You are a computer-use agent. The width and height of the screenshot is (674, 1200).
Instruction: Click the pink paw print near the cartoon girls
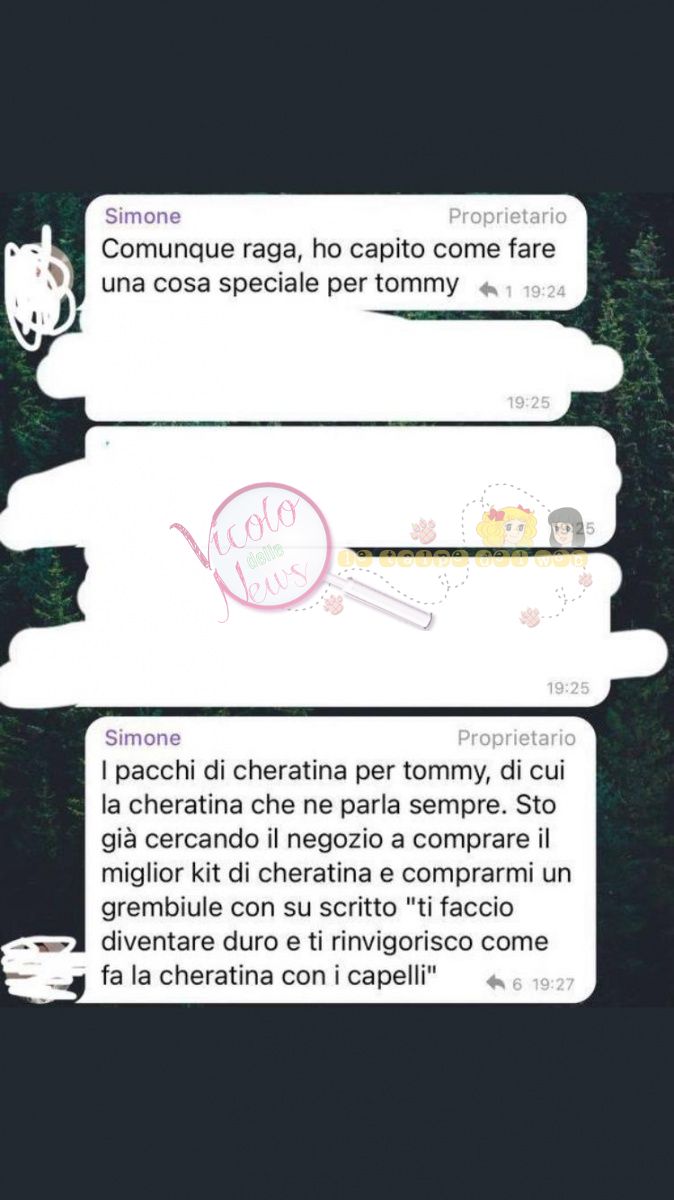pyautogui.click(x=423, y=529)
